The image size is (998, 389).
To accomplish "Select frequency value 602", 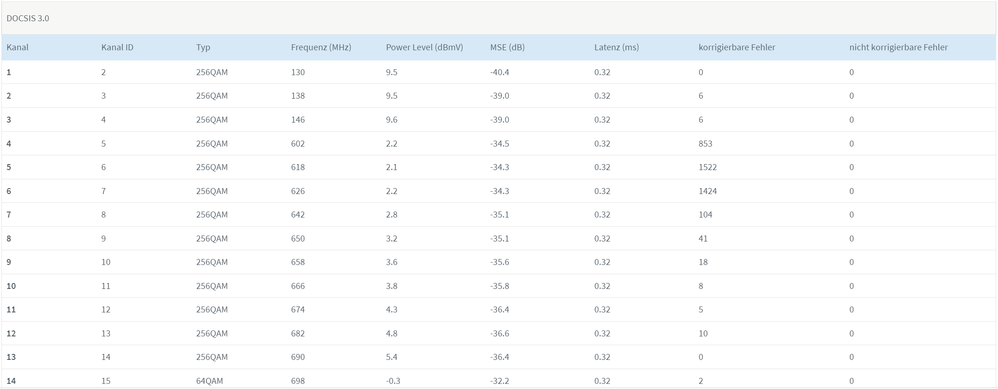I will click(x=298, y=144).
